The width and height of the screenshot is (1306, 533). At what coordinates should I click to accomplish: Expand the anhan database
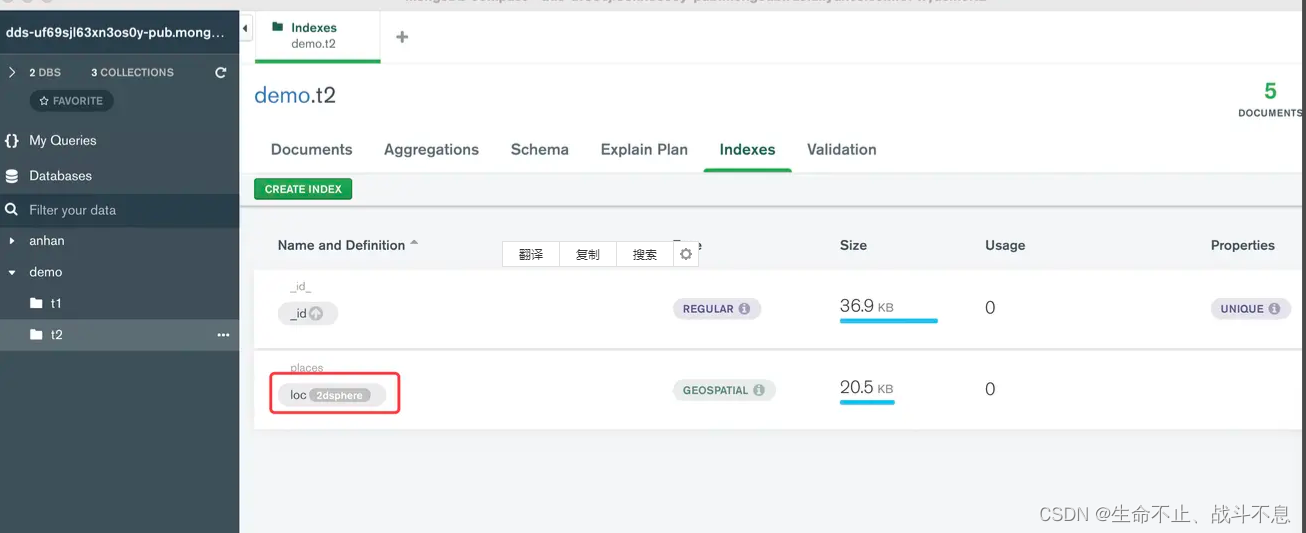(x=12, y=241)
